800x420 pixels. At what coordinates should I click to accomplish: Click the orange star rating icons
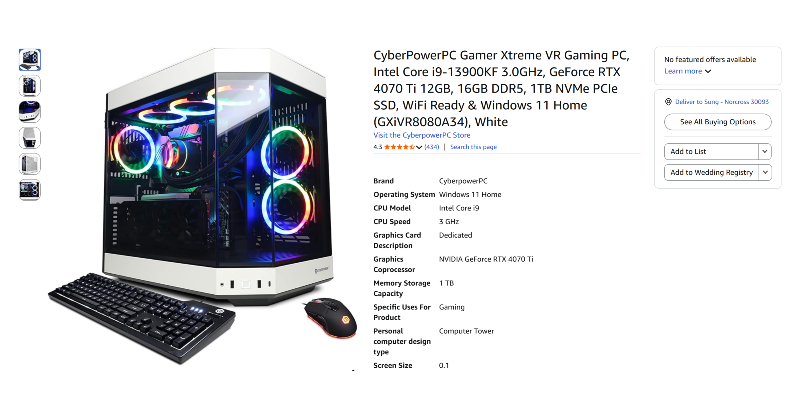point(399,147)
